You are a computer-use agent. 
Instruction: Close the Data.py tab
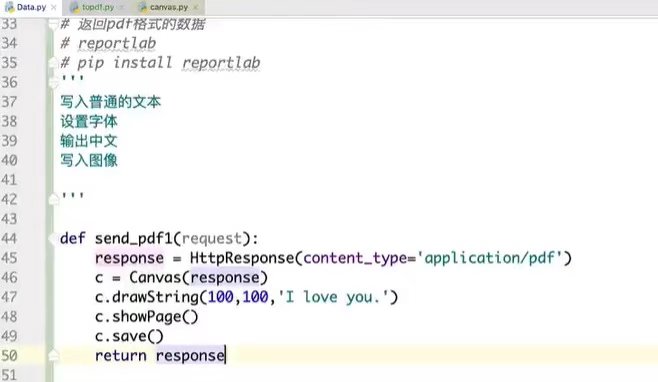click(x=53, y=8)
